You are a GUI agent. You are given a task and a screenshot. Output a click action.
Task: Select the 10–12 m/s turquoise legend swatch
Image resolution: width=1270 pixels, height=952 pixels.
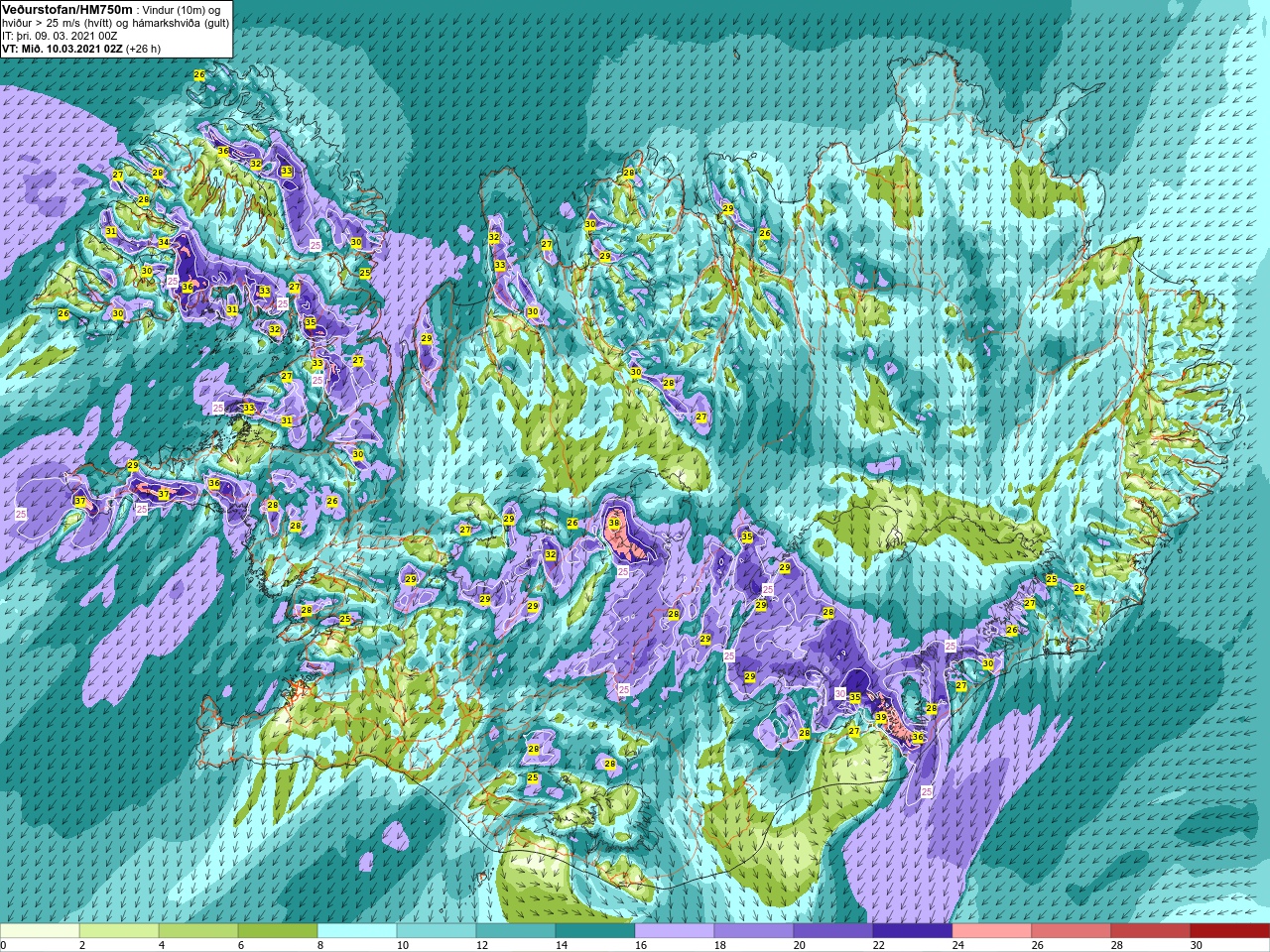[437, 931]
